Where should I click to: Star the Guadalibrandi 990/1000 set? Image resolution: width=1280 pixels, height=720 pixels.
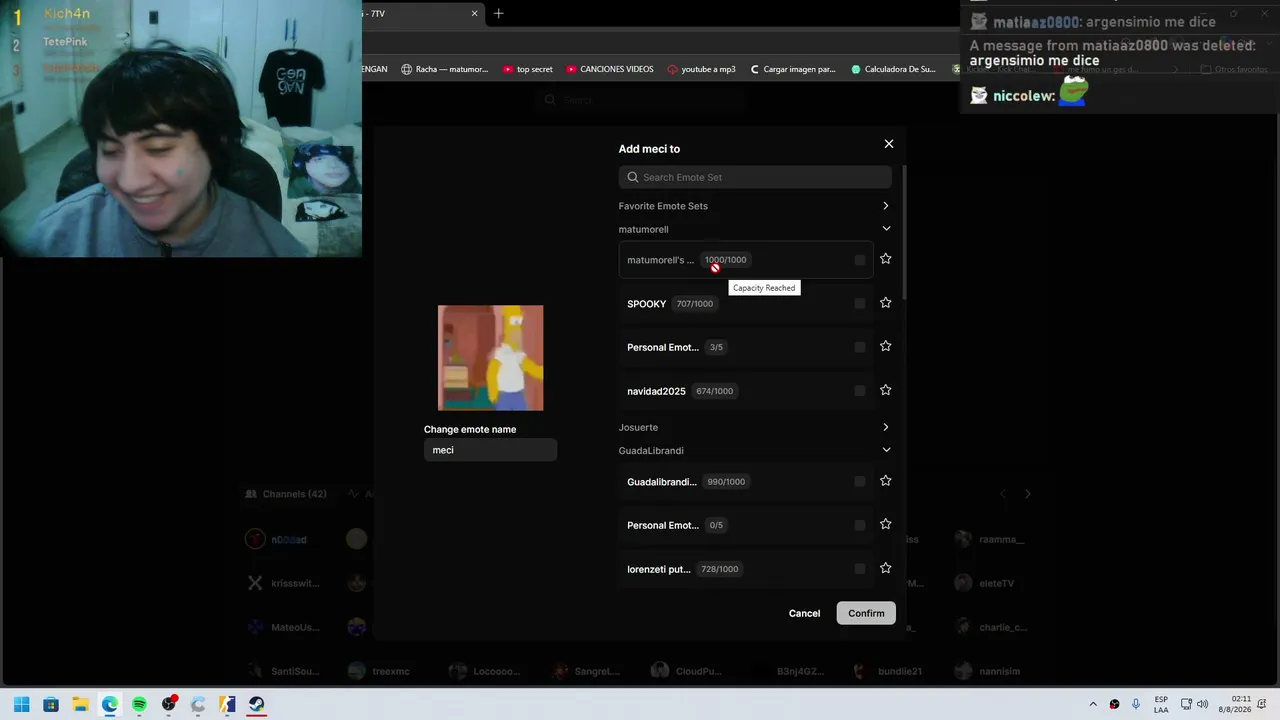885,481
